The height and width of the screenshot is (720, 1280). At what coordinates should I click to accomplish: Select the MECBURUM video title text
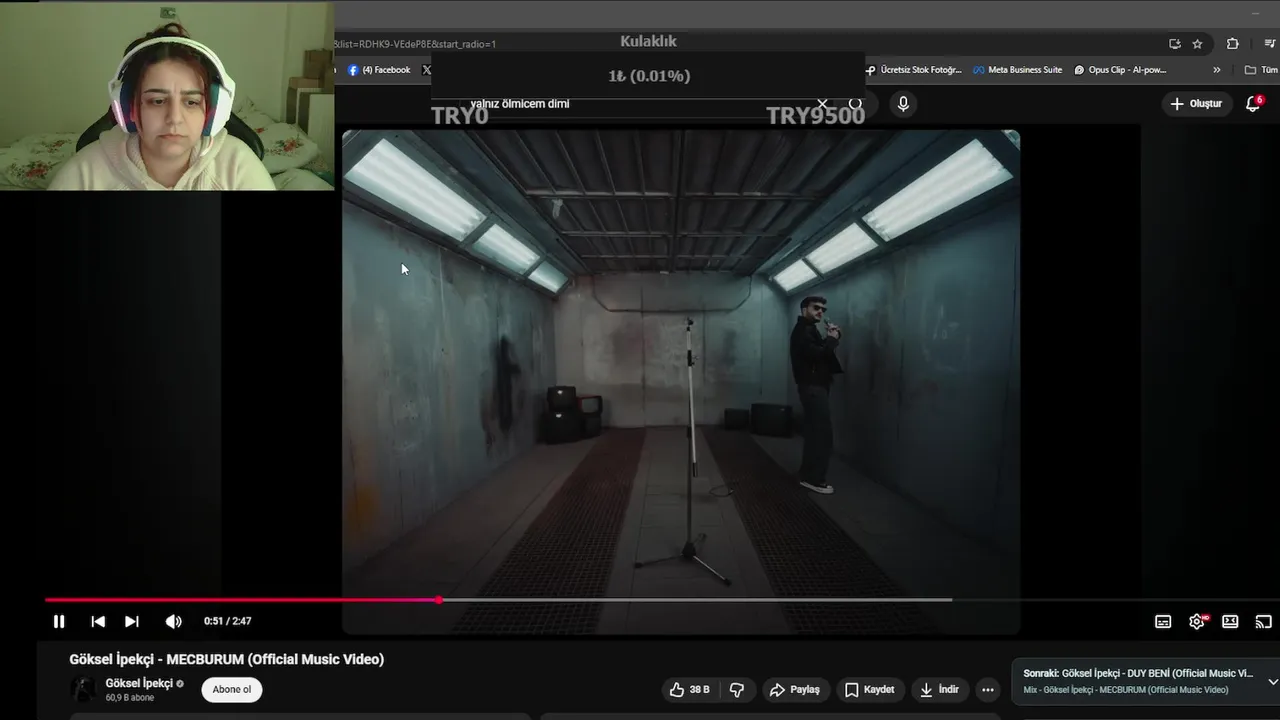pos(226,659)
